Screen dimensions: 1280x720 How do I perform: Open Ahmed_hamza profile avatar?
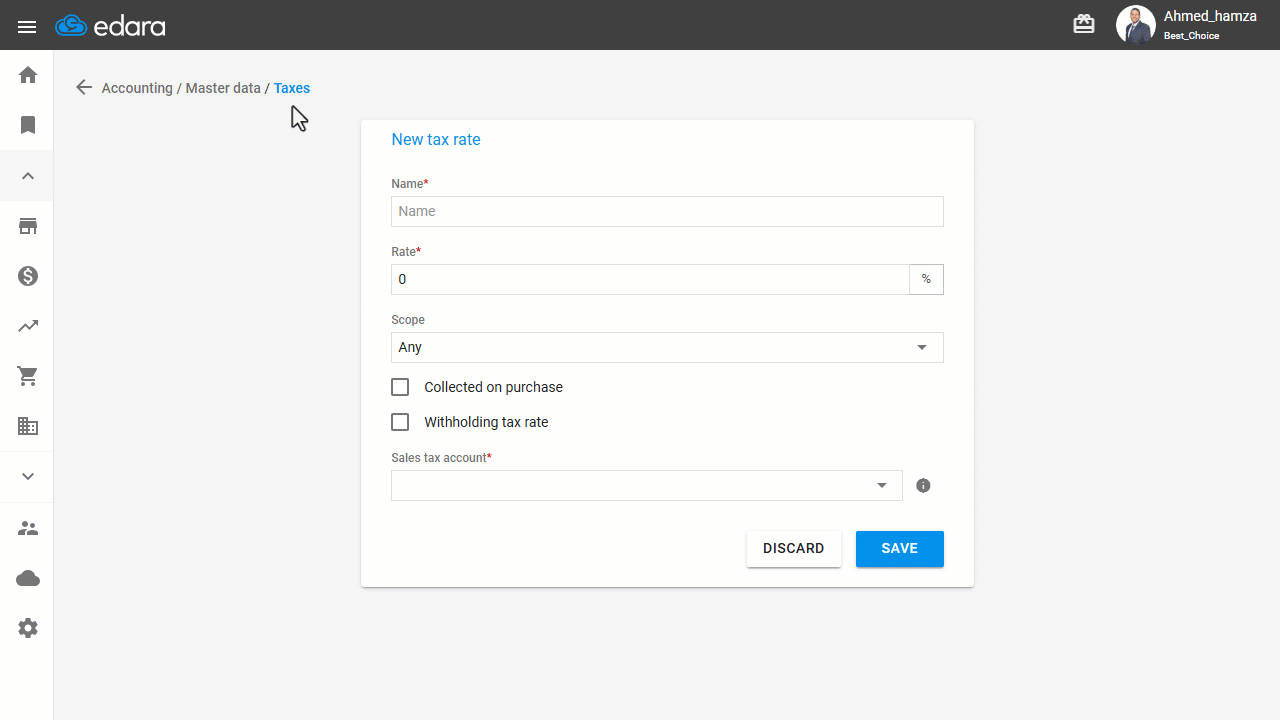[x=1135, y=25]
